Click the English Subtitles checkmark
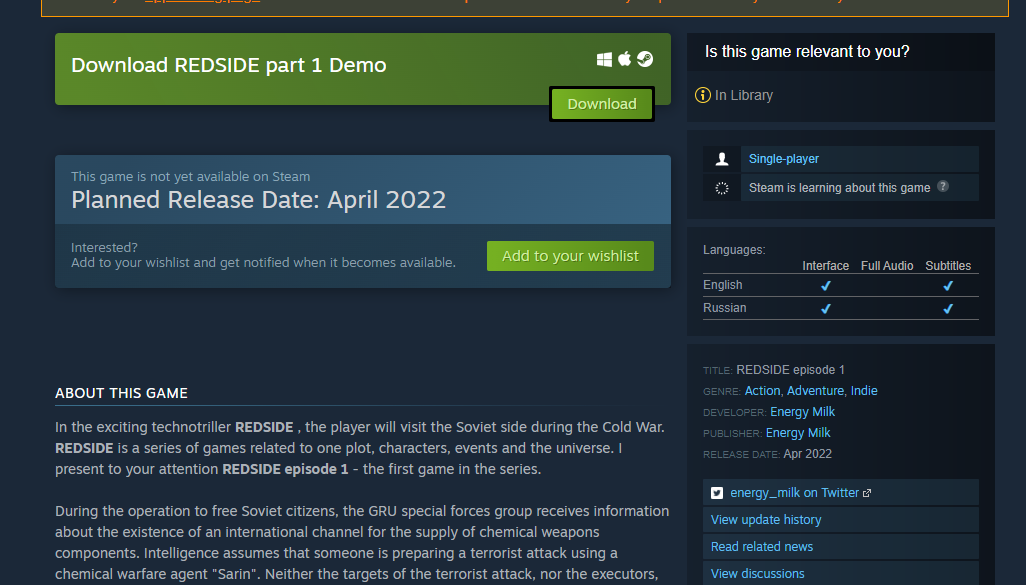The width and height of the screenshot is (1026, 585). (947, 285)
